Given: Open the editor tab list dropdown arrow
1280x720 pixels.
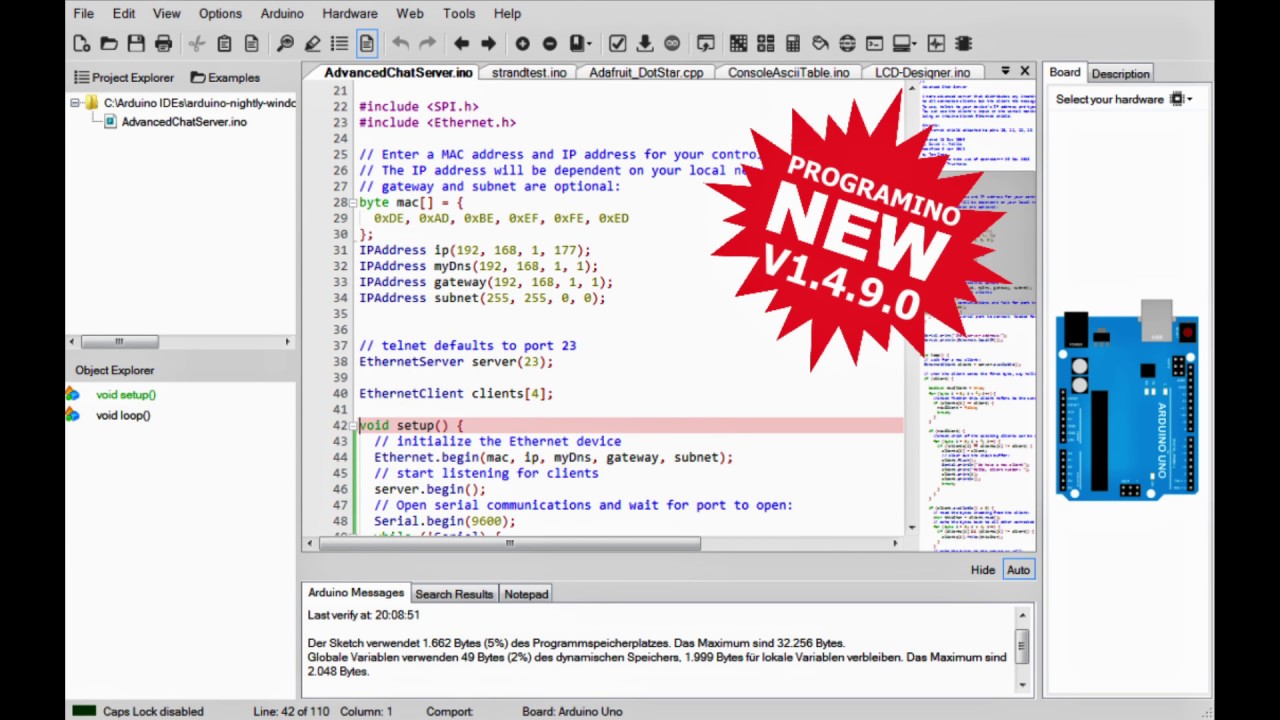Looking at the screenshot, I should [1006, 72].
